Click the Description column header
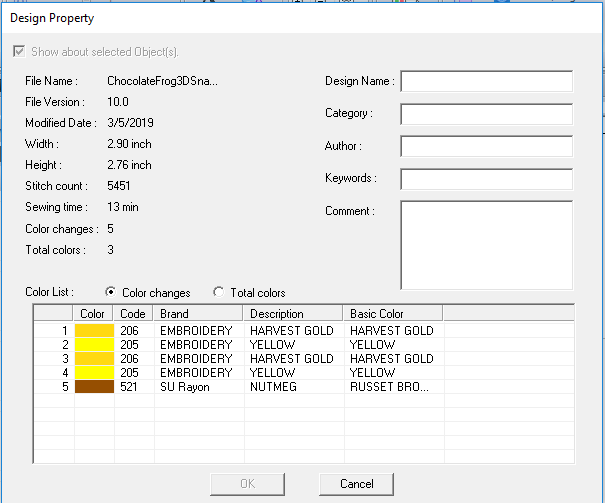 292,313
